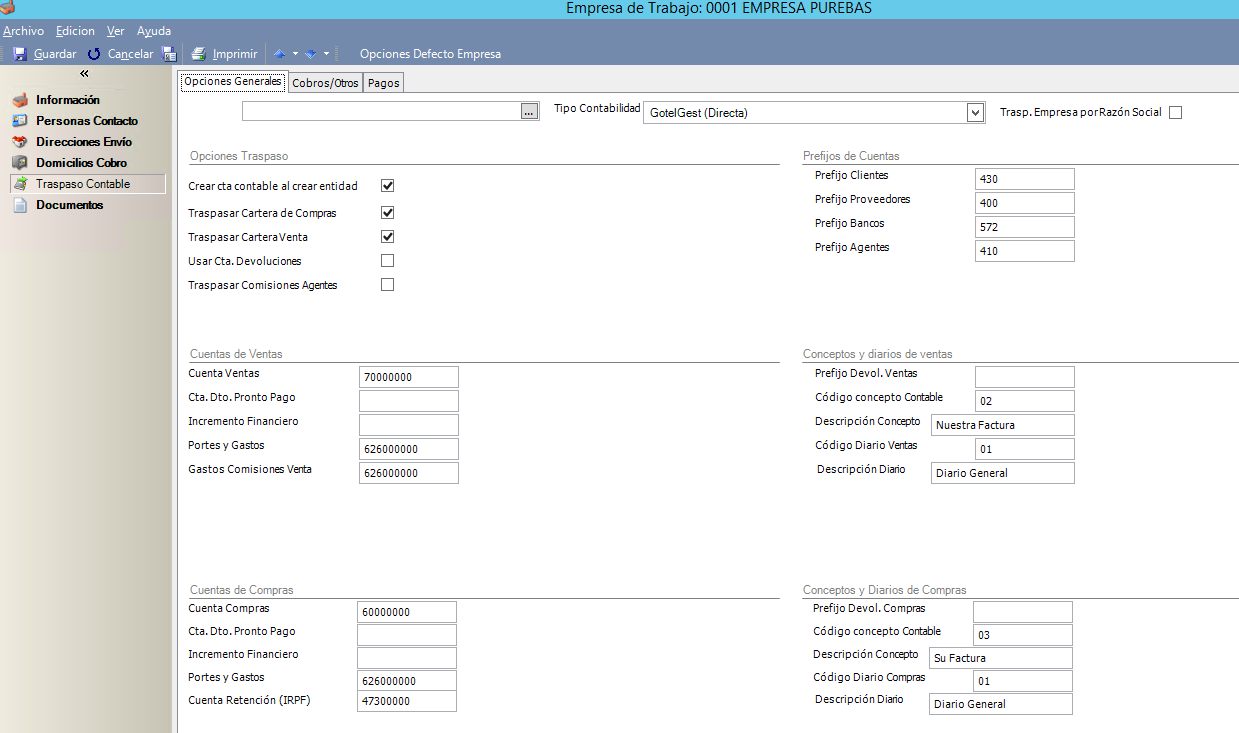Select Traspaso Contable in the sidebar
The width and height of the screenshot is (1239, 733).
[x=88, y=184]
